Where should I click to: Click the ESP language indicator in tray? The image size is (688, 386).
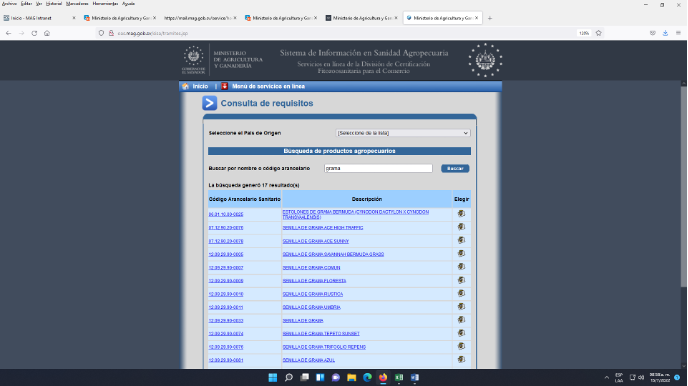[x=619, y=378]
